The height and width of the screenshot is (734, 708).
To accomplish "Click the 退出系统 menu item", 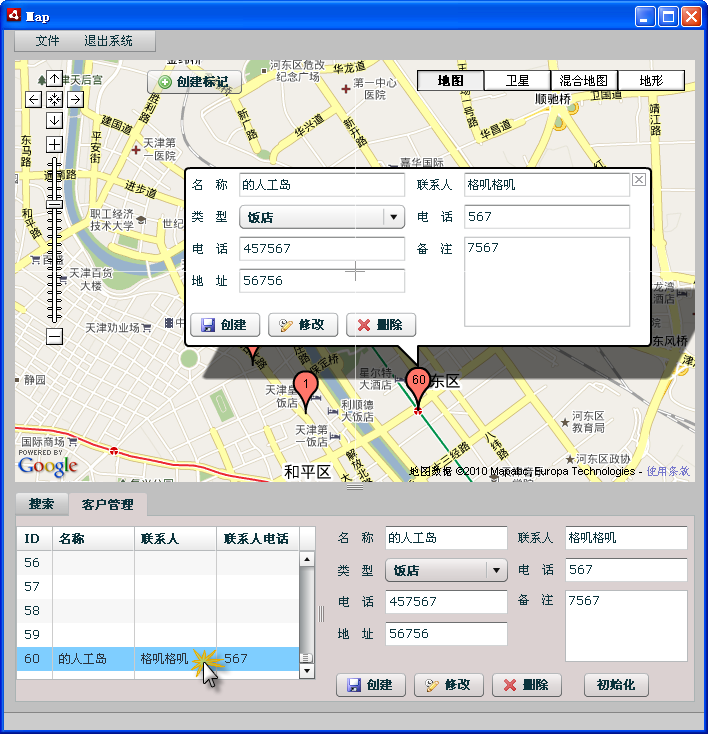I will 108,41.
